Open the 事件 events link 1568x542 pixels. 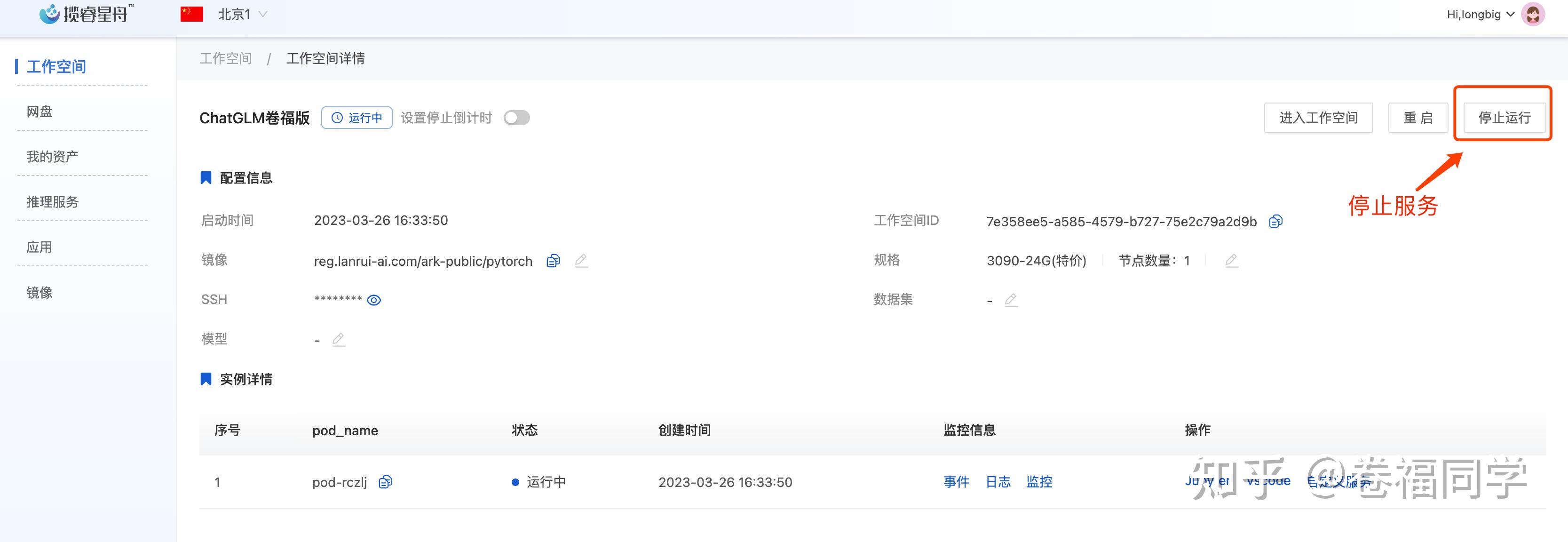point(956,482)
